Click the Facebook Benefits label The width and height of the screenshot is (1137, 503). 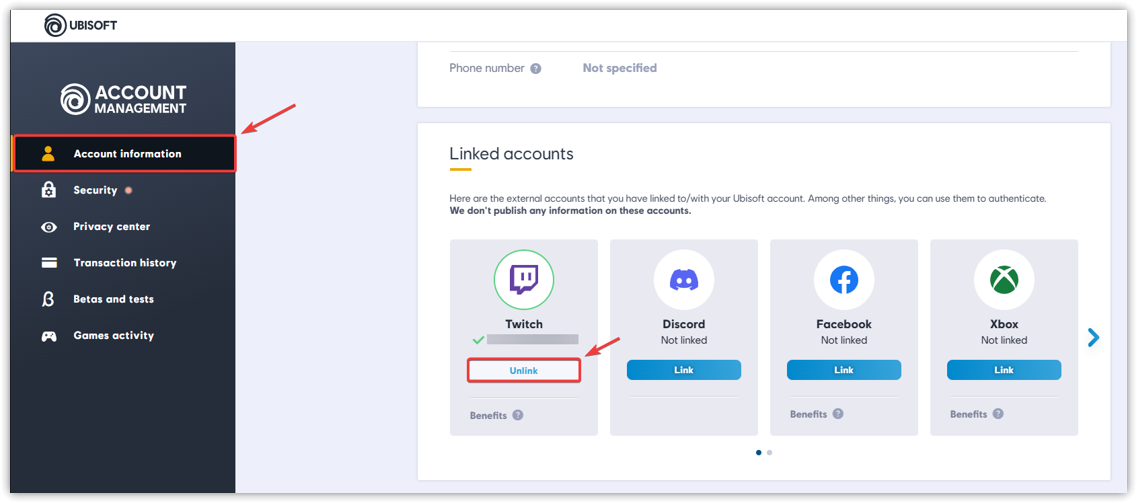(809, 415)
